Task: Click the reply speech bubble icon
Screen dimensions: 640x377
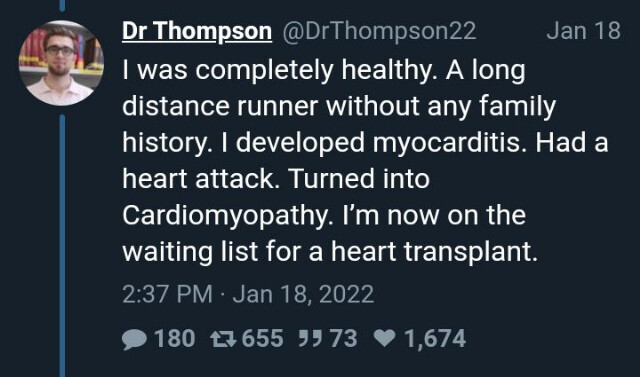Action: 135,339
